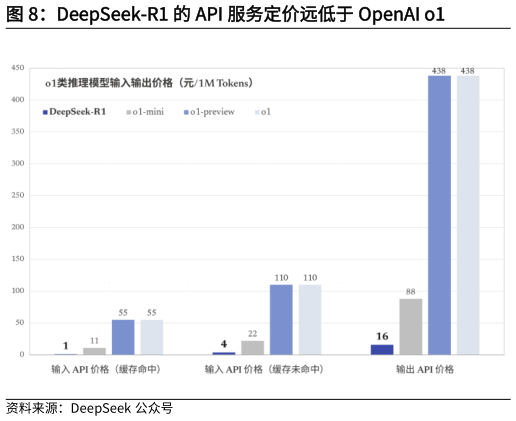Click the data label '16' above DeepSeek-R1 bar
516x421 pixels.
382,336
